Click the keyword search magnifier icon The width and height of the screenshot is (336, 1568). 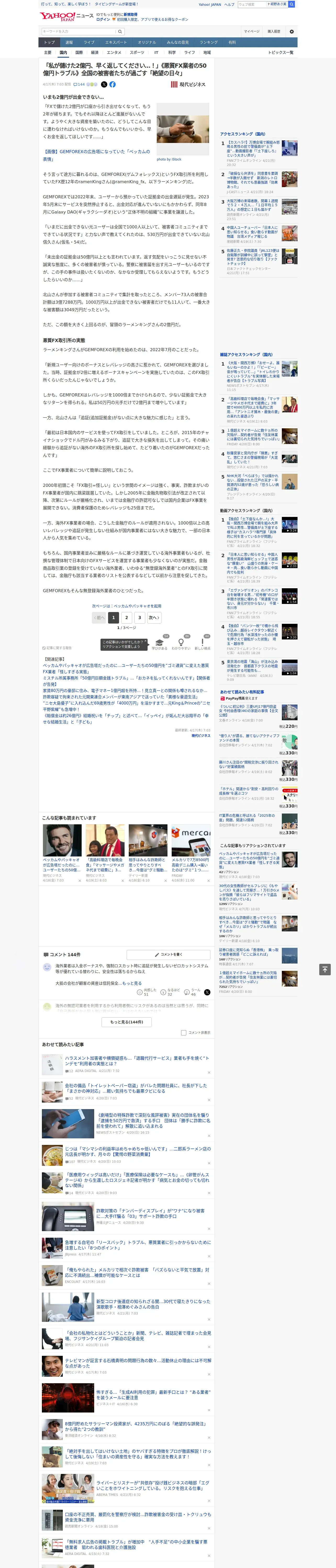tap(120, 32)
